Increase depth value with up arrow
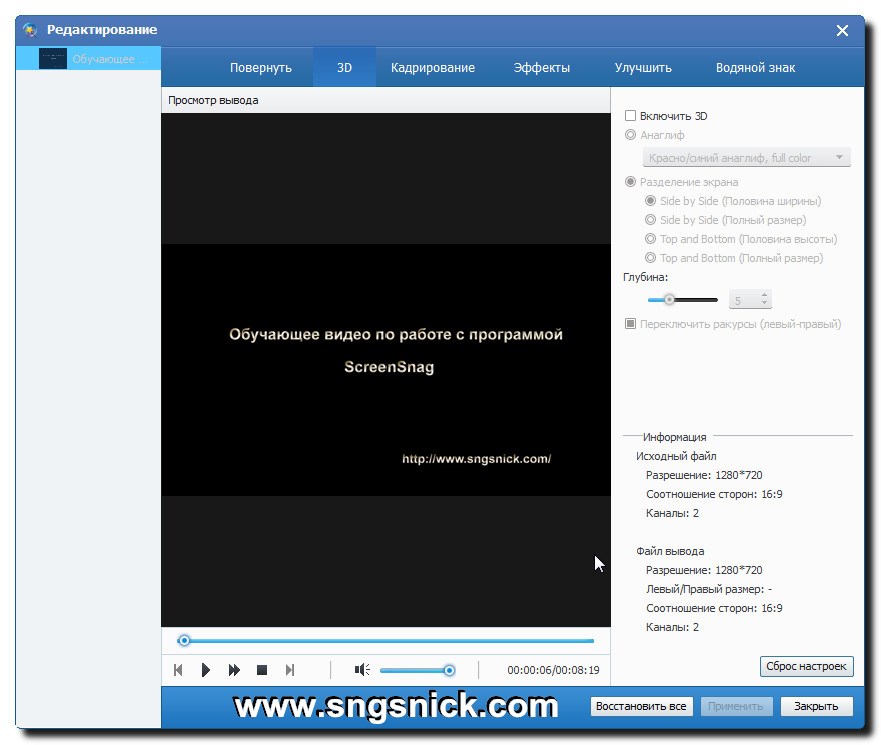 click(x=764, y=295)
